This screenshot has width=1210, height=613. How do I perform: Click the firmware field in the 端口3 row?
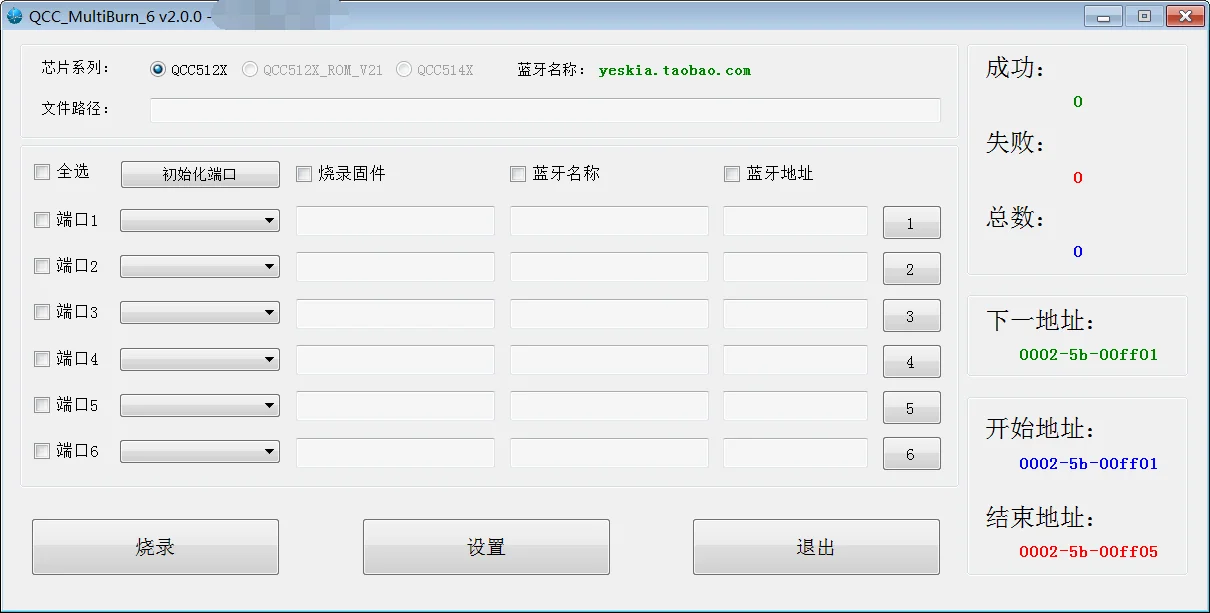point(395,313)
